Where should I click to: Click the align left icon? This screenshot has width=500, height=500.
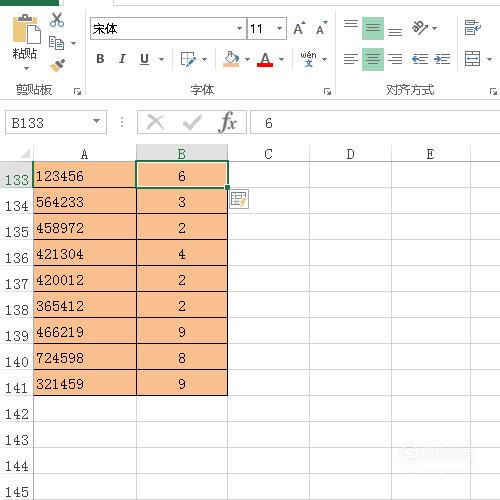point(351,59)
